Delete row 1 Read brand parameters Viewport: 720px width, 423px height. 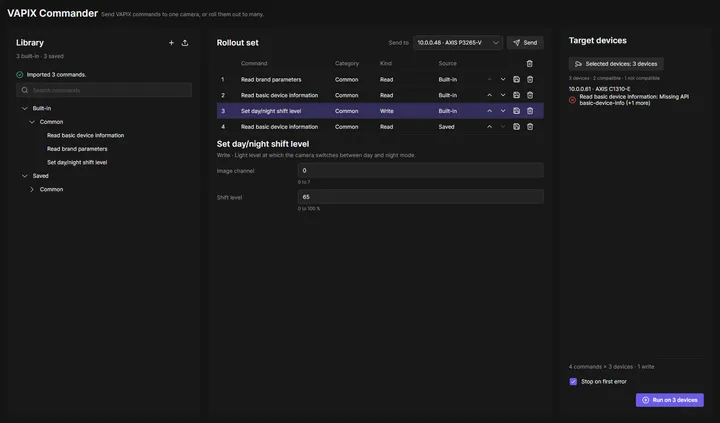[530, 79]
